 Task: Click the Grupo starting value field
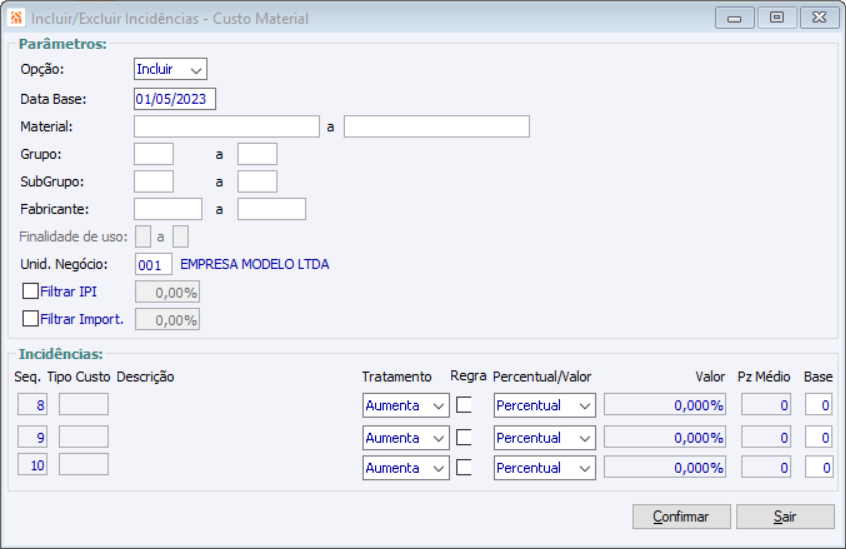click(154, 154)
